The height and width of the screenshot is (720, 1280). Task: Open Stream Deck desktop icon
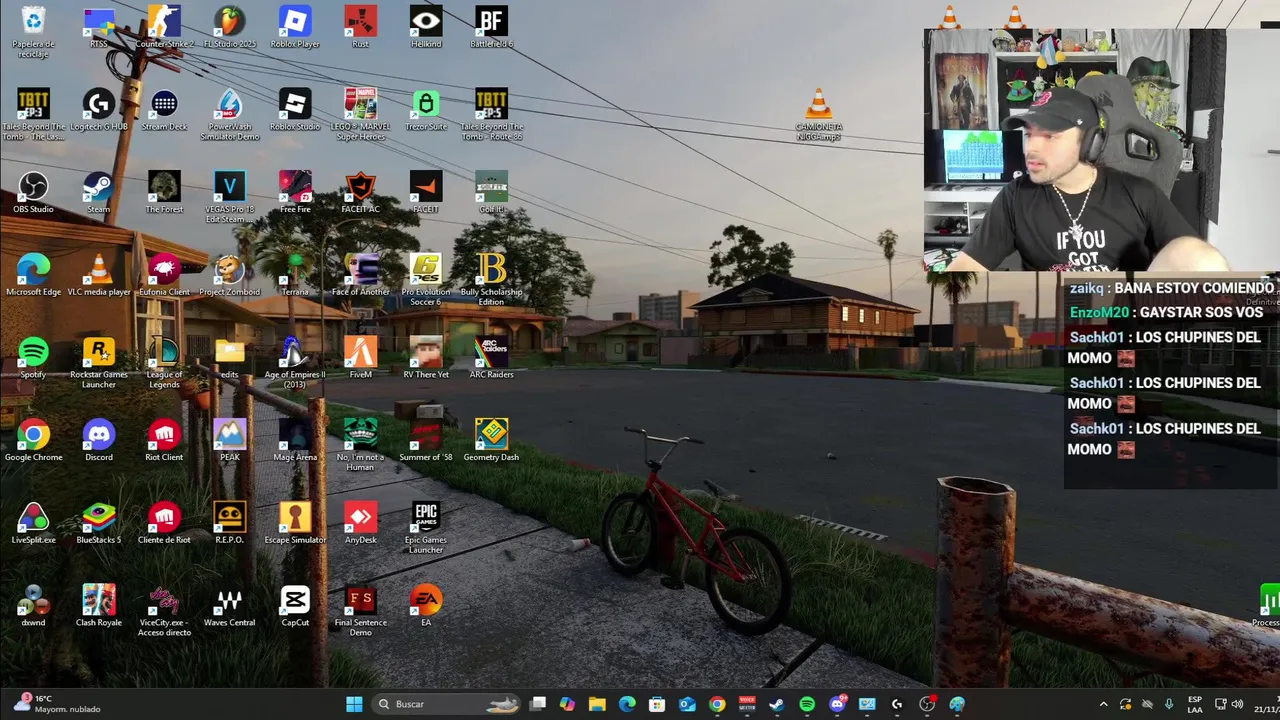coord(164,111)
